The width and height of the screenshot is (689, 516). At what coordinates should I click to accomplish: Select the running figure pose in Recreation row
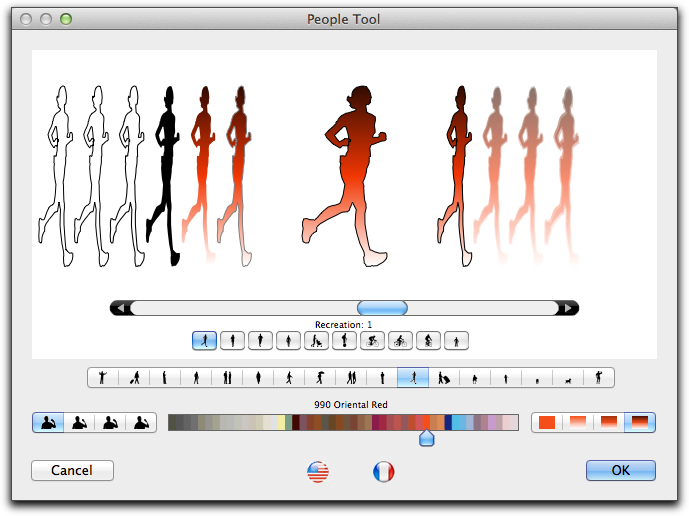coord(204,341)
